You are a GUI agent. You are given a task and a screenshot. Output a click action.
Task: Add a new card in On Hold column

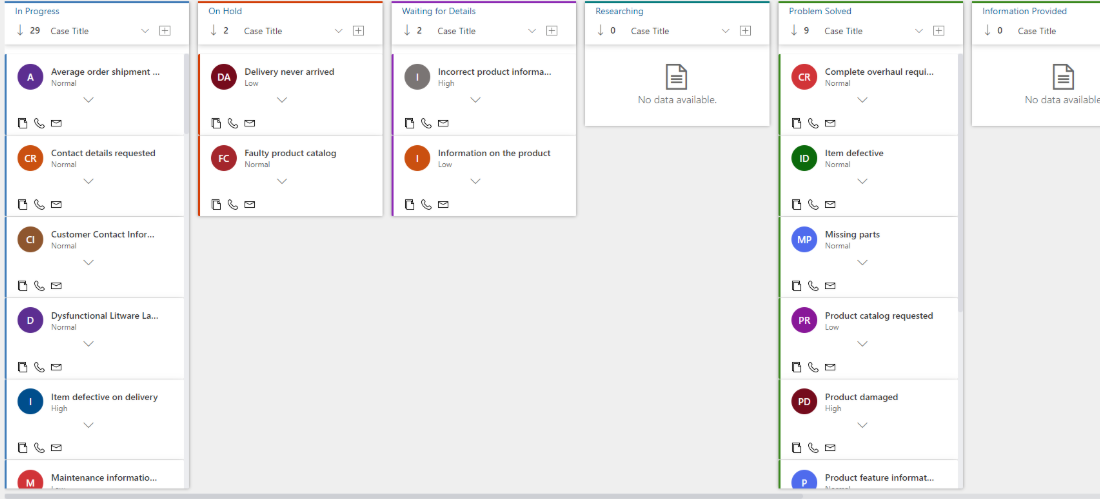(358, 31)
